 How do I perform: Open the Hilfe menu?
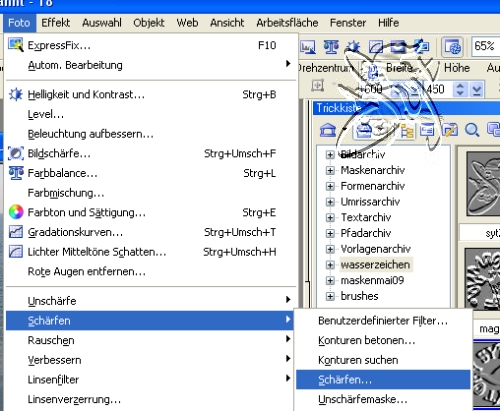pos(388,23)
